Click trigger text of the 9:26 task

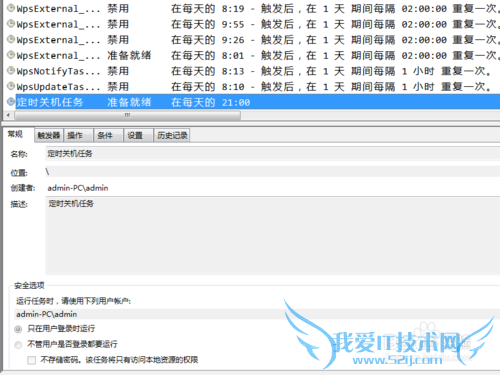coord(335,40)
